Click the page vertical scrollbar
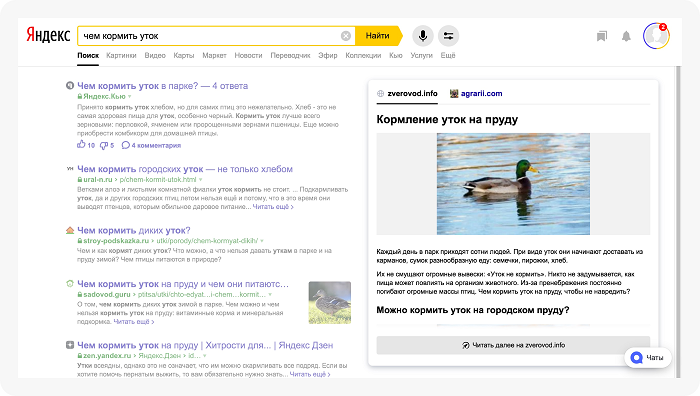This screenshot has width=700, height=396. (679, 222)
